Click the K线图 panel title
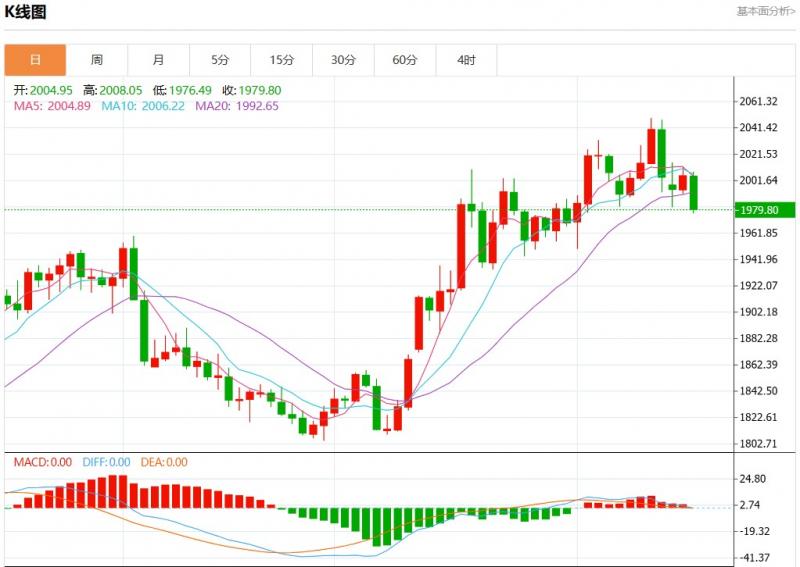Viewport: 800px width, 567px height. (x=25, y=13)
